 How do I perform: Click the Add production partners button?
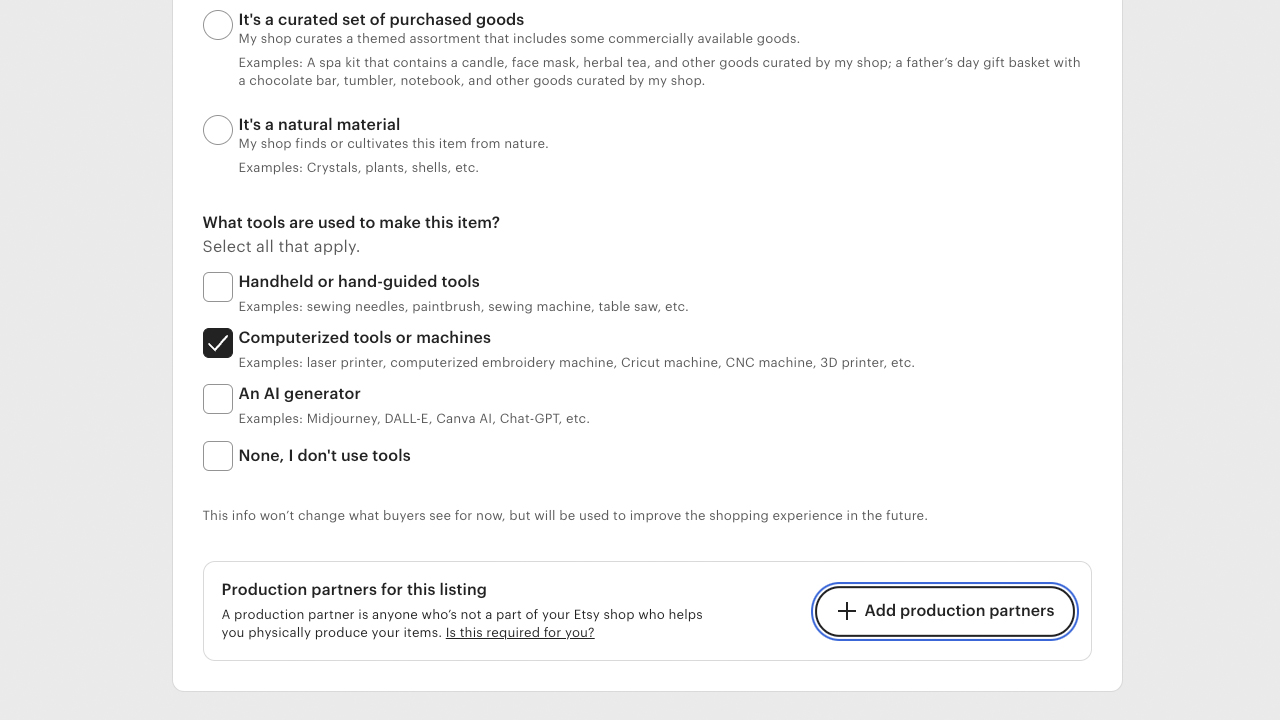[944, 610]
